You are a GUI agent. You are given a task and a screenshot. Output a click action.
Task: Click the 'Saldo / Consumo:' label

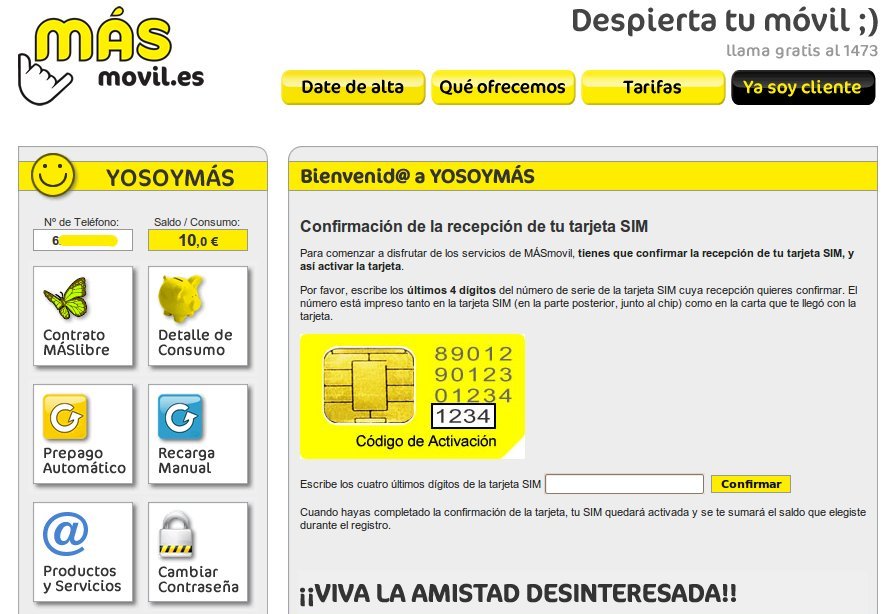tap(197, 222)
